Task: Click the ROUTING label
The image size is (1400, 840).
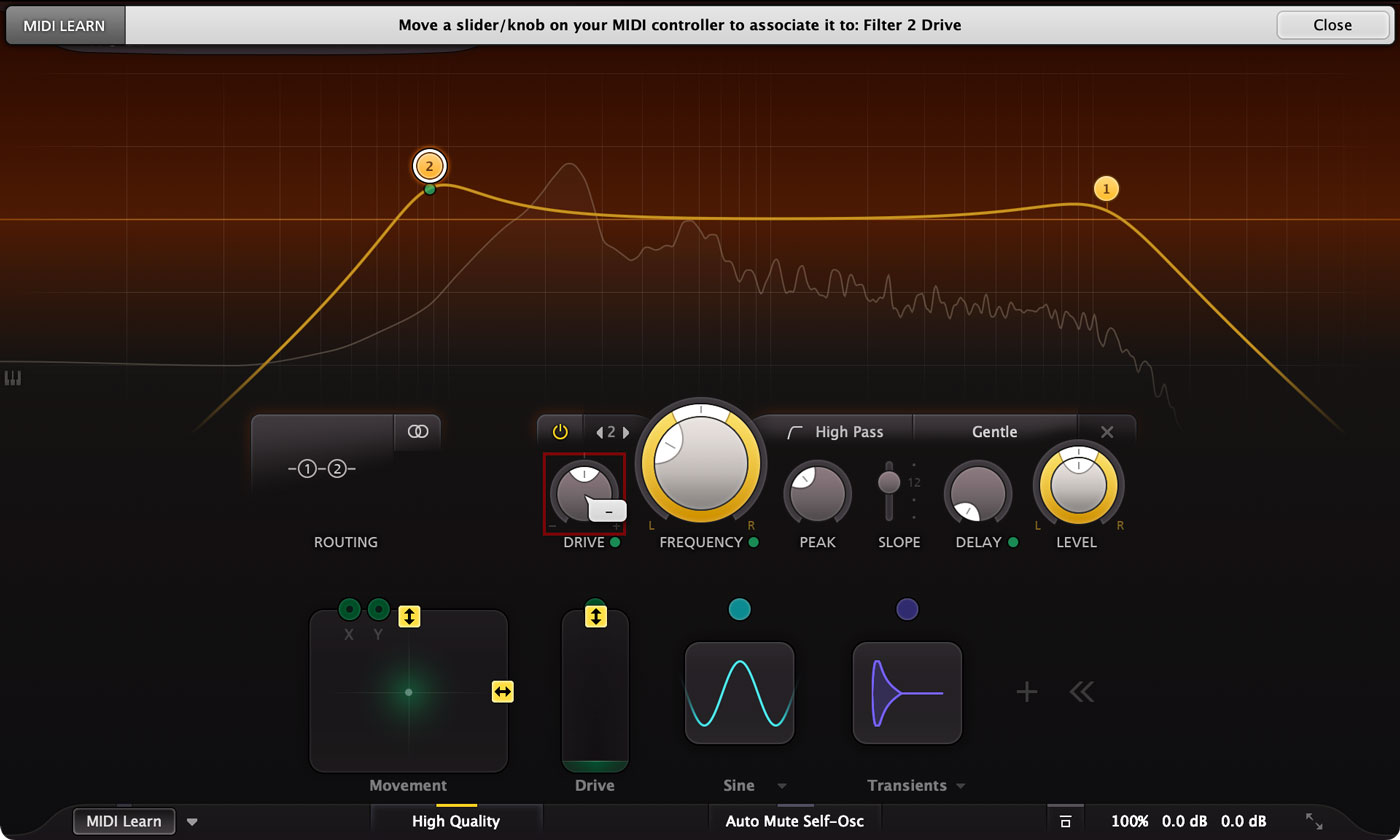Action: 346,542
